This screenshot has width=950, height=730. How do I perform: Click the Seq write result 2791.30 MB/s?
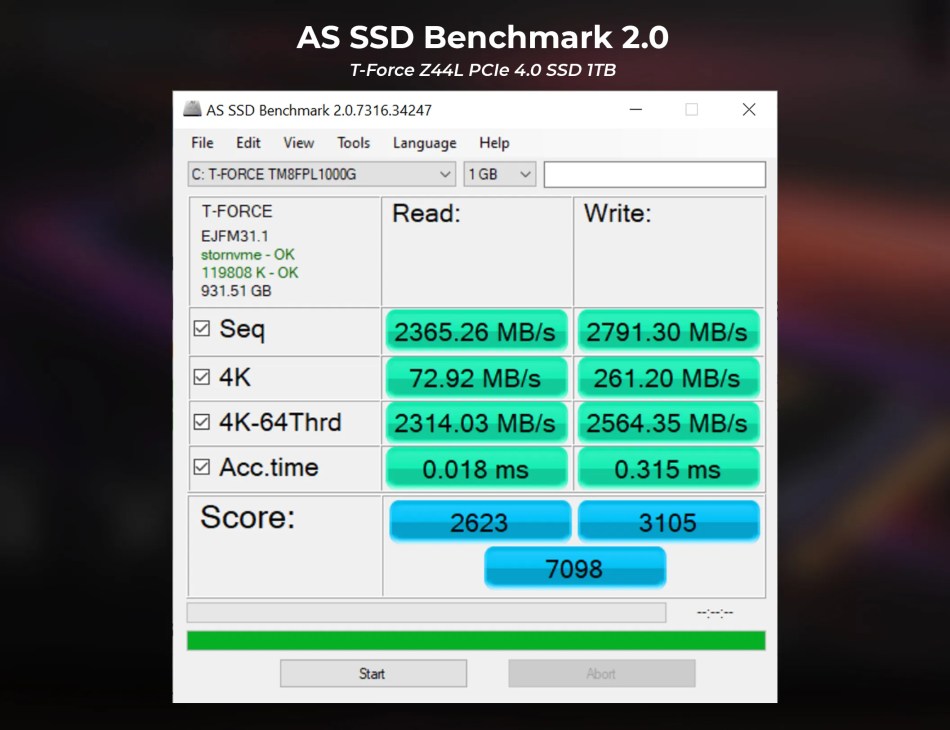click(668, 332)
